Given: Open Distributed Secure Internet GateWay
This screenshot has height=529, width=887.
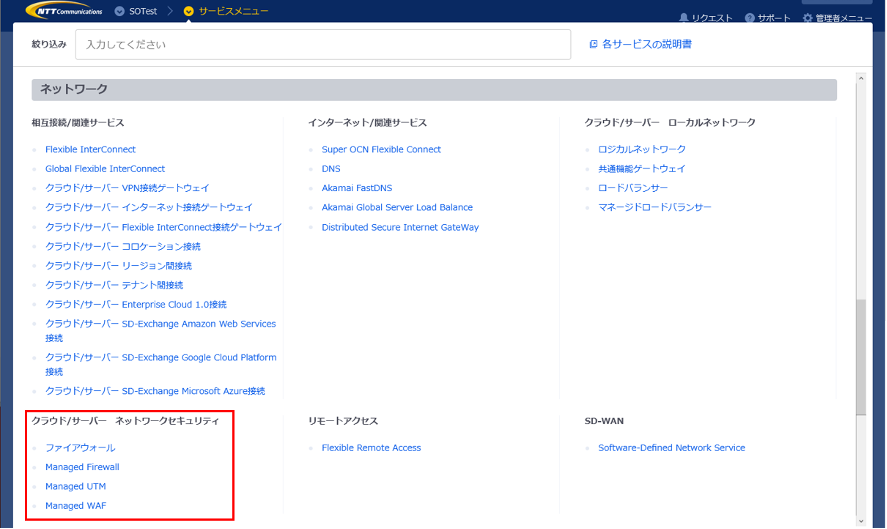Looking at the screenshot, I should (x=401, y=227).
